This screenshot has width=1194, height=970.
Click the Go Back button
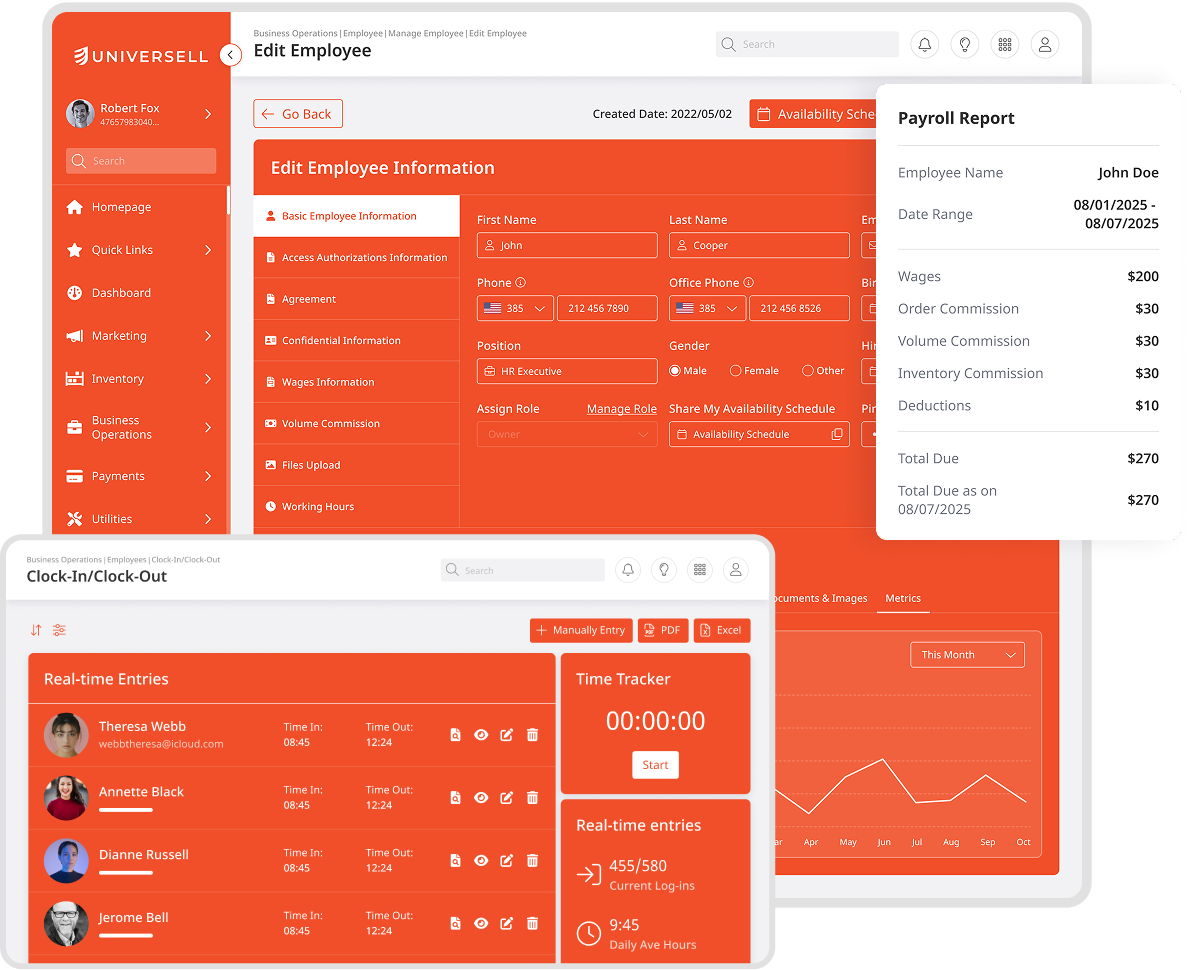click(298, 113)
